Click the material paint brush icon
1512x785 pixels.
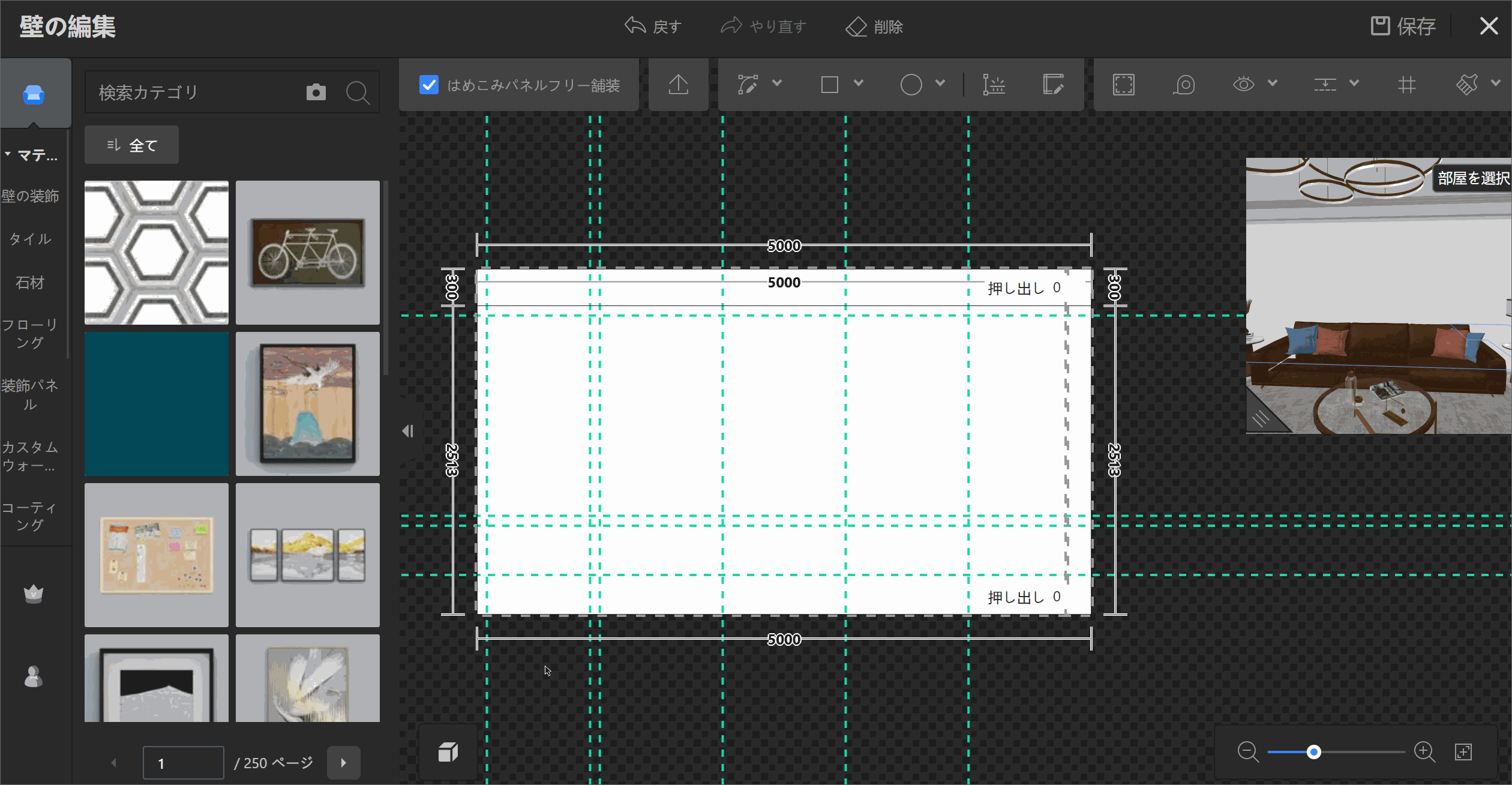pyautogui.click(x=1467, y=85)
